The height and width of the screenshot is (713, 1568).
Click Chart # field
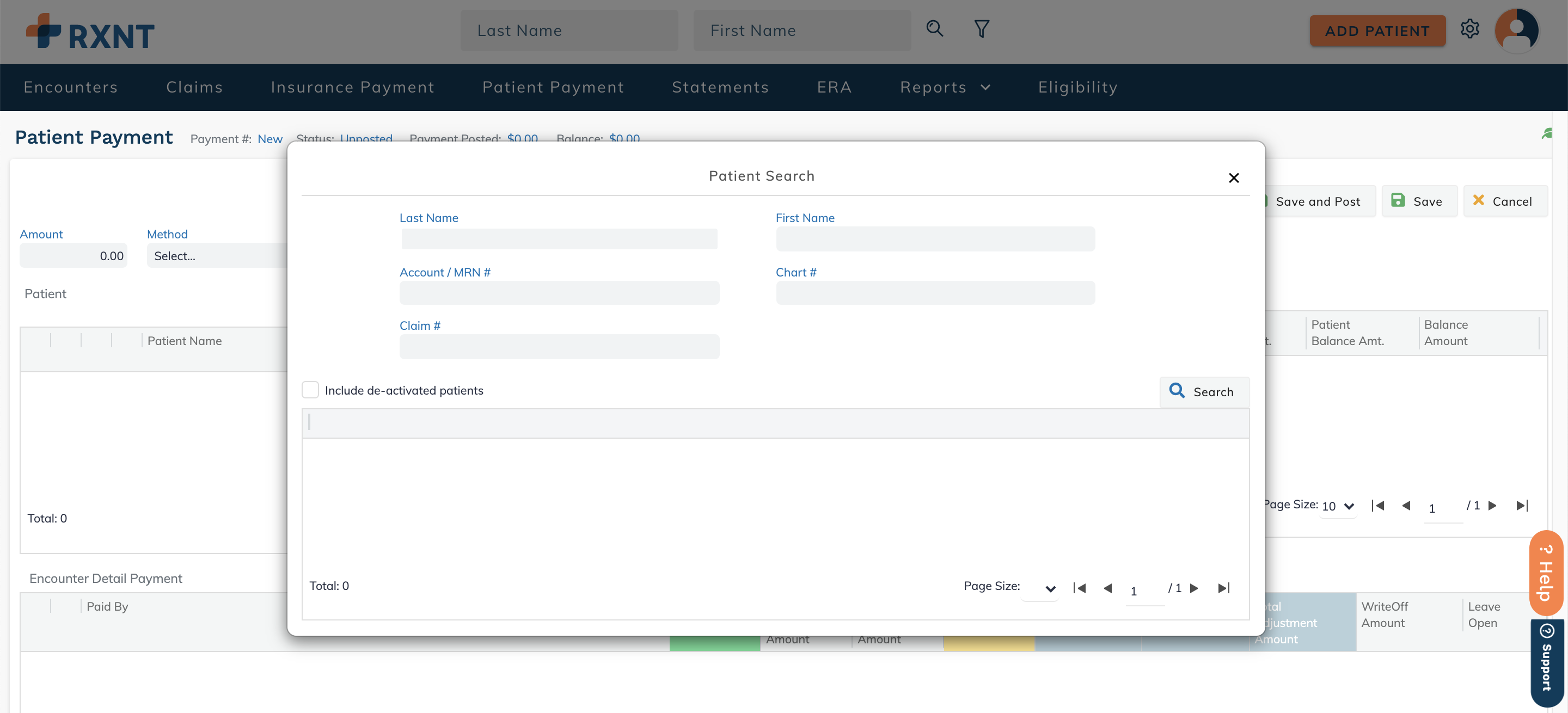click(x=935, y=292)
